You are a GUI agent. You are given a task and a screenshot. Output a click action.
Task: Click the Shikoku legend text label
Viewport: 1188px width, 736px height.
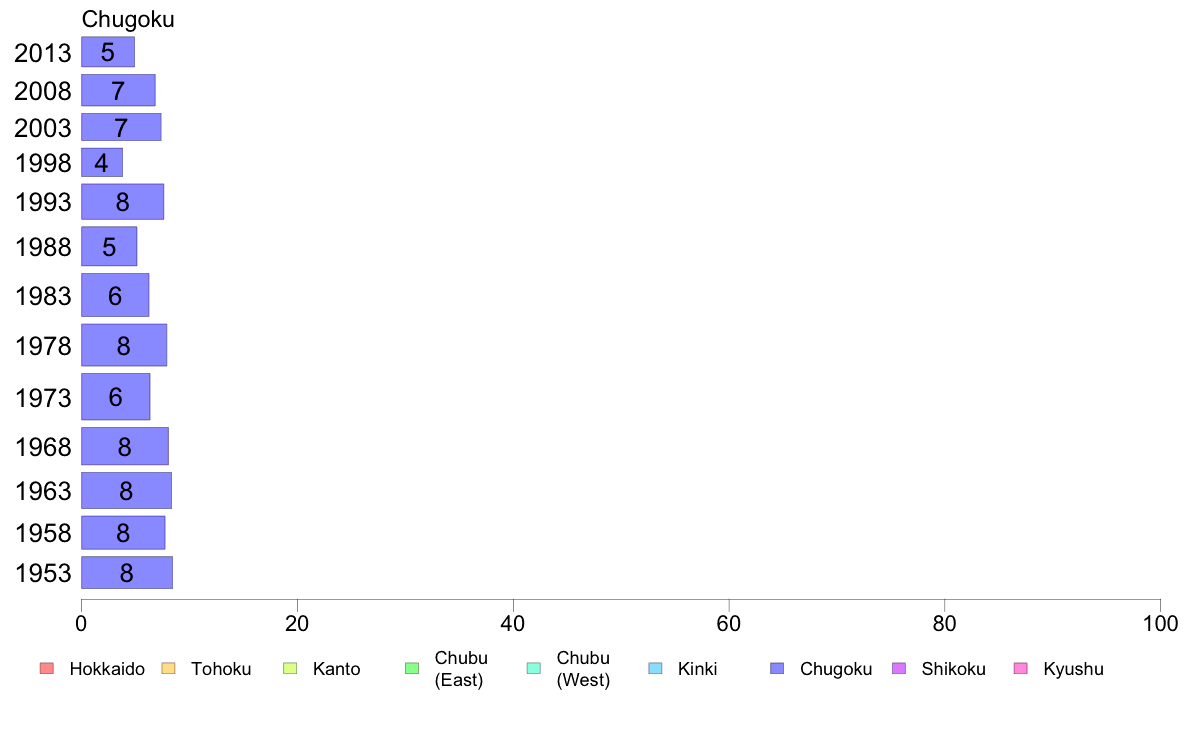tap(953, 669)
